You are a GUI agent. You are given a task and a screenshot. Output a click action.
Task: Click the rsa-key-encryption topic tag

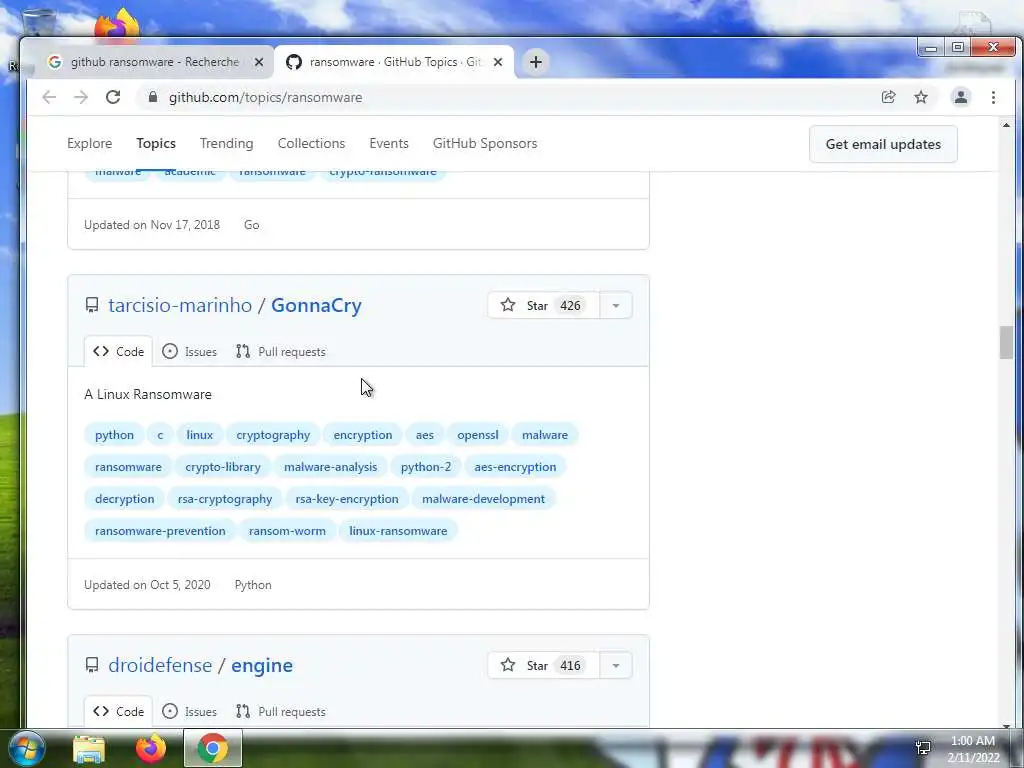click(347, 499)
